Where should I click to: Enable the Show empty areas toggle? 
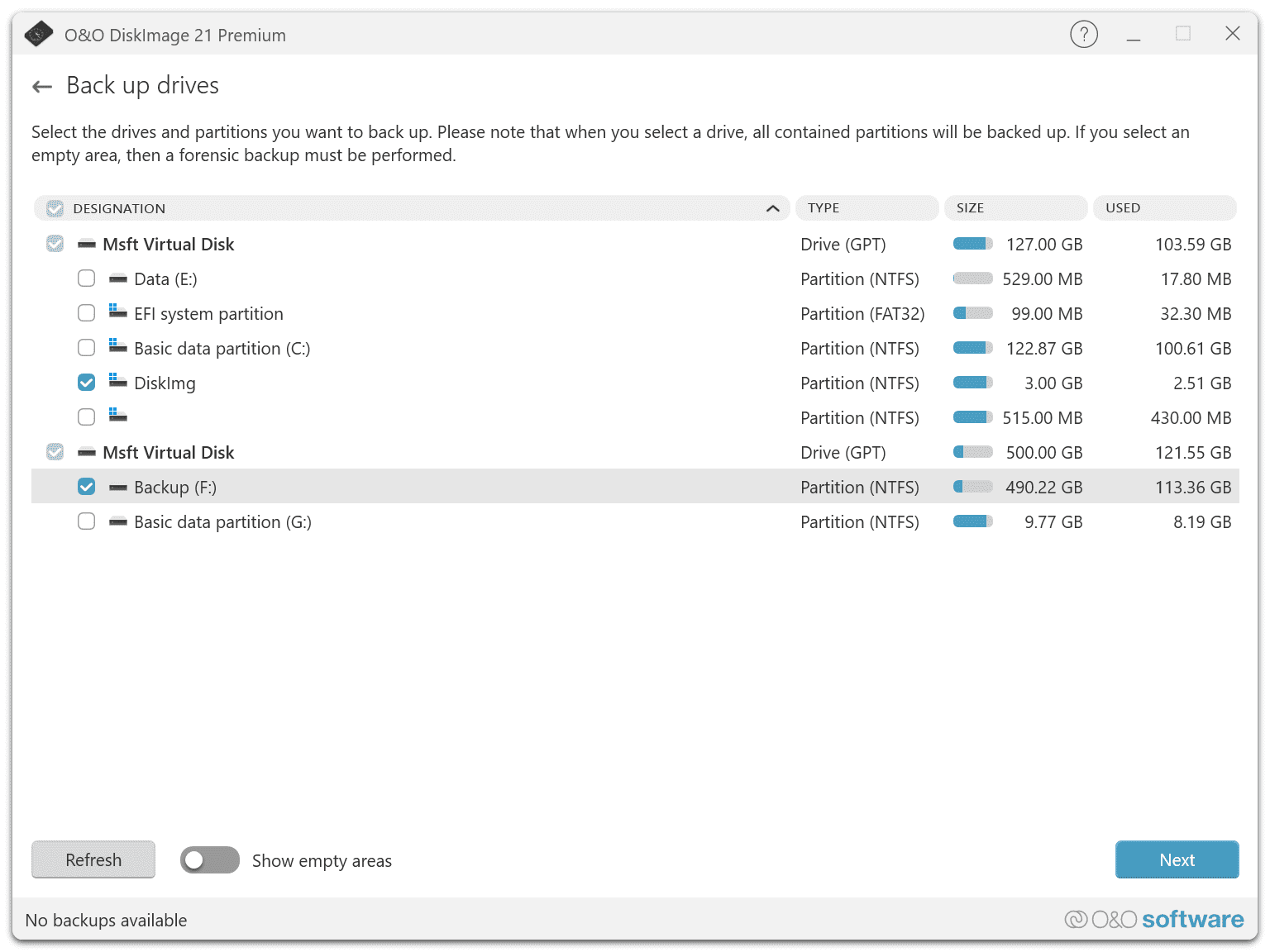(x=210, y=860)
